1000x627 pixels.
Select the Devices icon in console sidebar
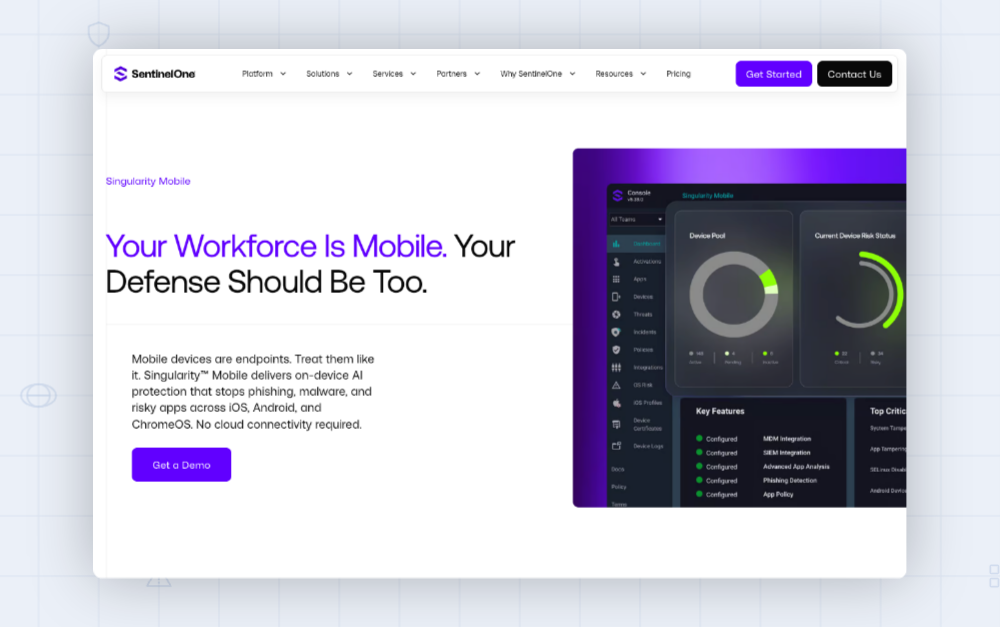point(616,297)
